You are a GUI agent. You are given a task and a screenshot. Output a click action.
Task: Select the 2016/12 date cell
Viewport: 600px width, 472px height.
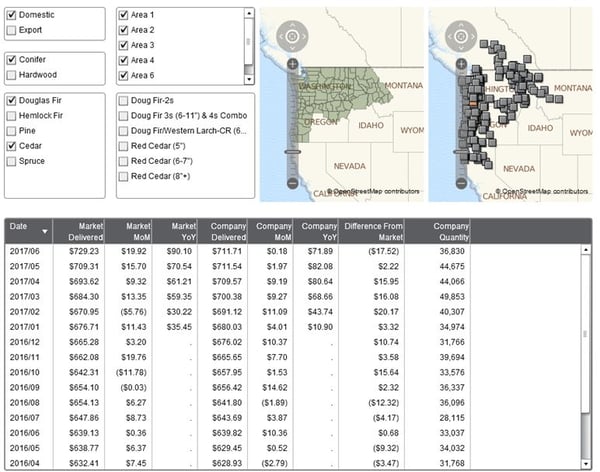[x=24, y=342]
